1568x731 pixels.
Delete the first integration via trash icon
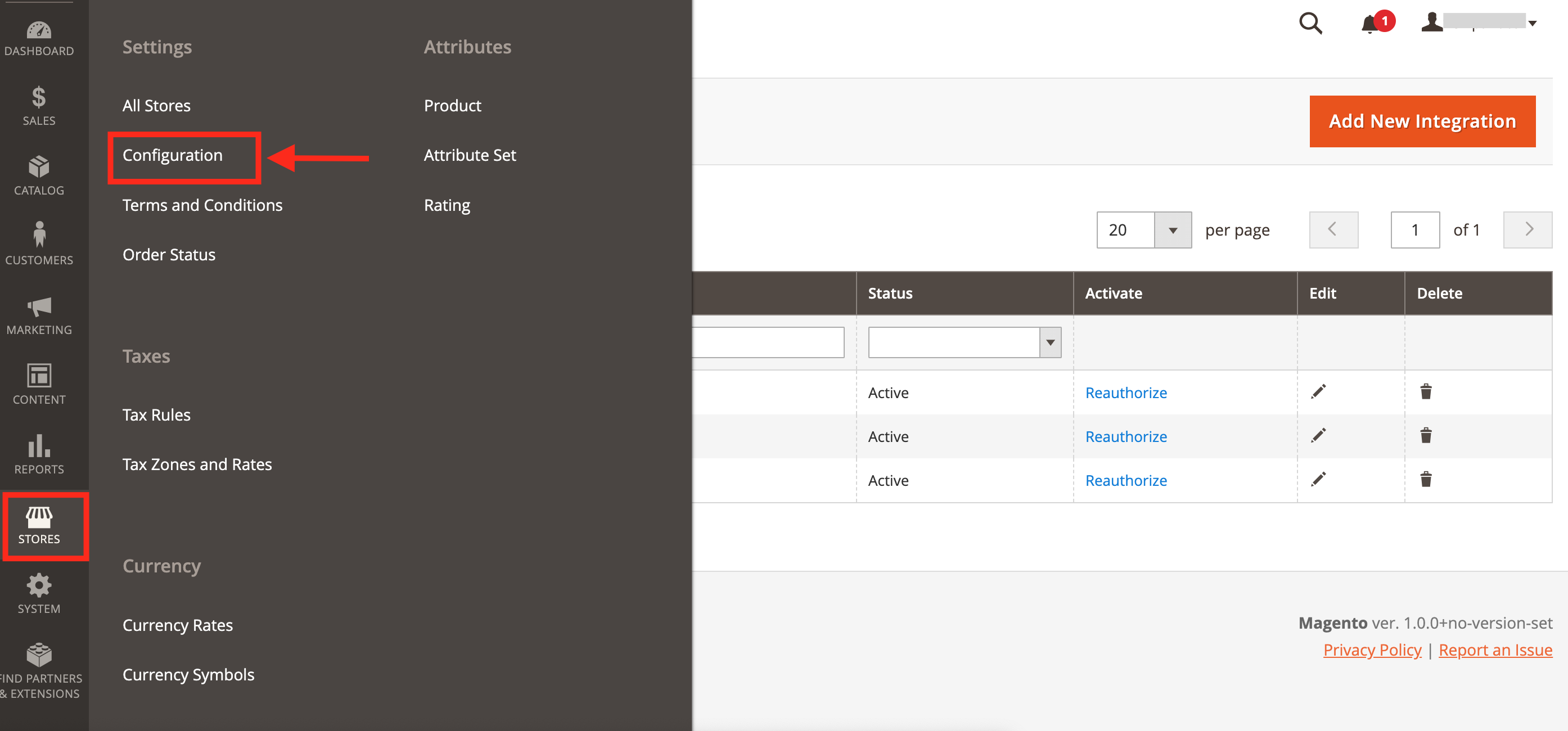pos(1426,391)
